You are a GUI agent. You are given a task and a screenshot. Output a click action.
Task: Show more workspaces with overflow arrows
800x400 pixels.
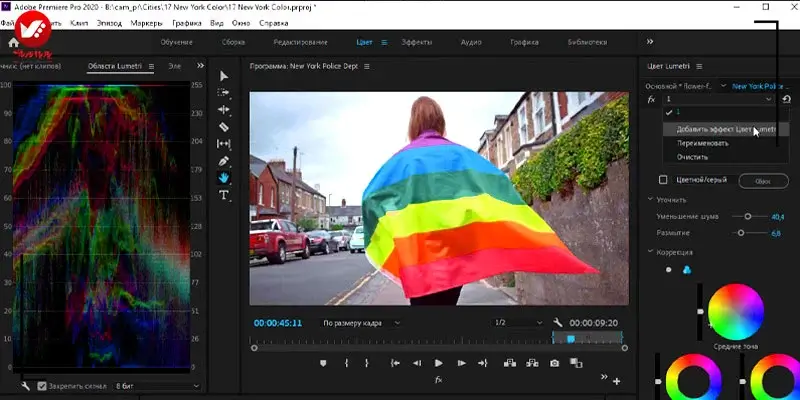649,42
